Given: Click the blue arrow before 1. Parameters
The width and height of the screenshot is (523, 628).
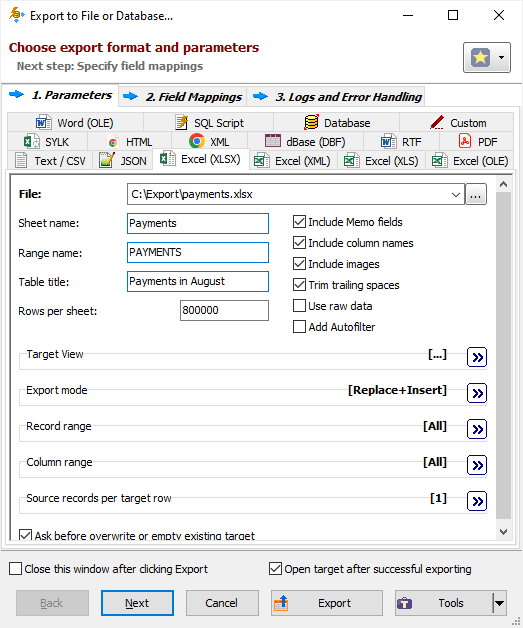Looking at the screenshot, I should pos(16,95).
